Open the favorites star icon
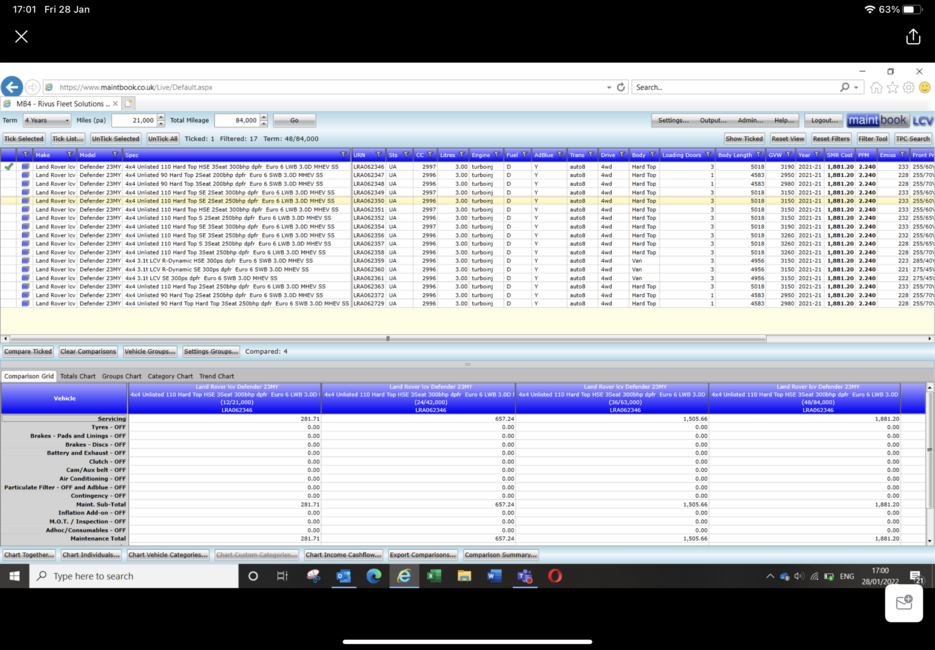 892,88
